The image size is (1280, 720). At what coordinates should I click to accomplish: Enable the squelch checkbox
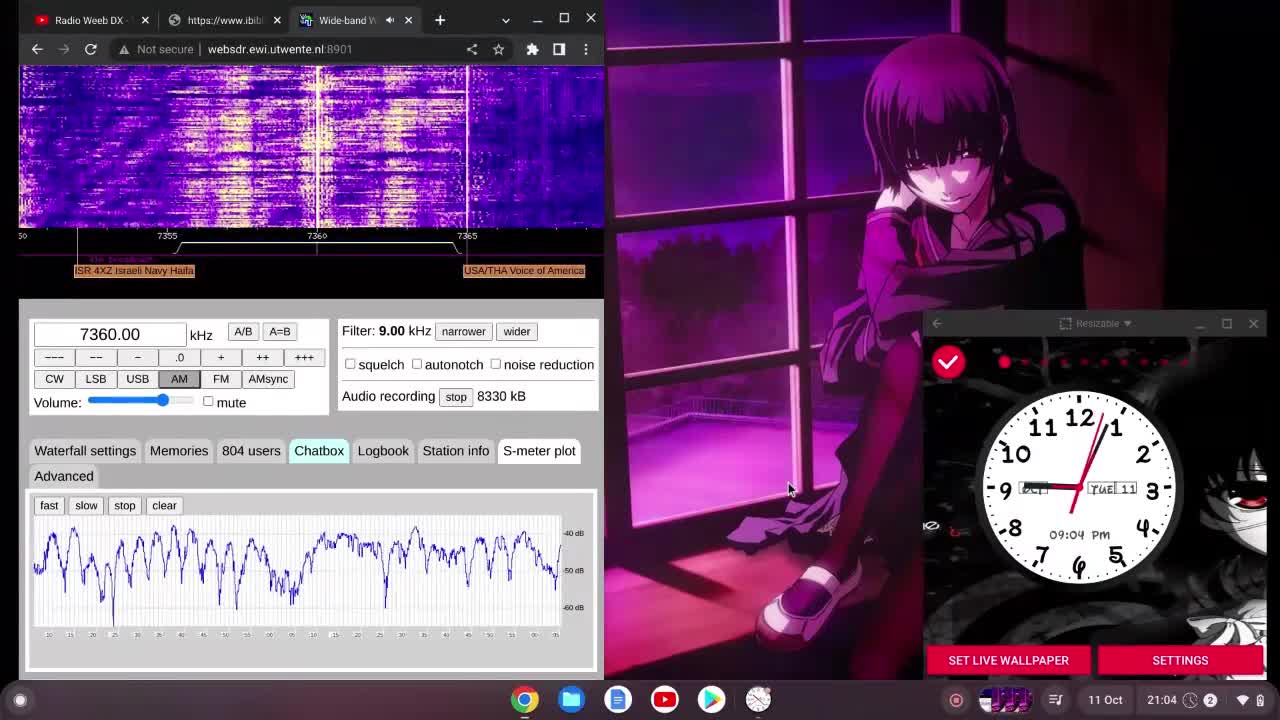[350, 364]
